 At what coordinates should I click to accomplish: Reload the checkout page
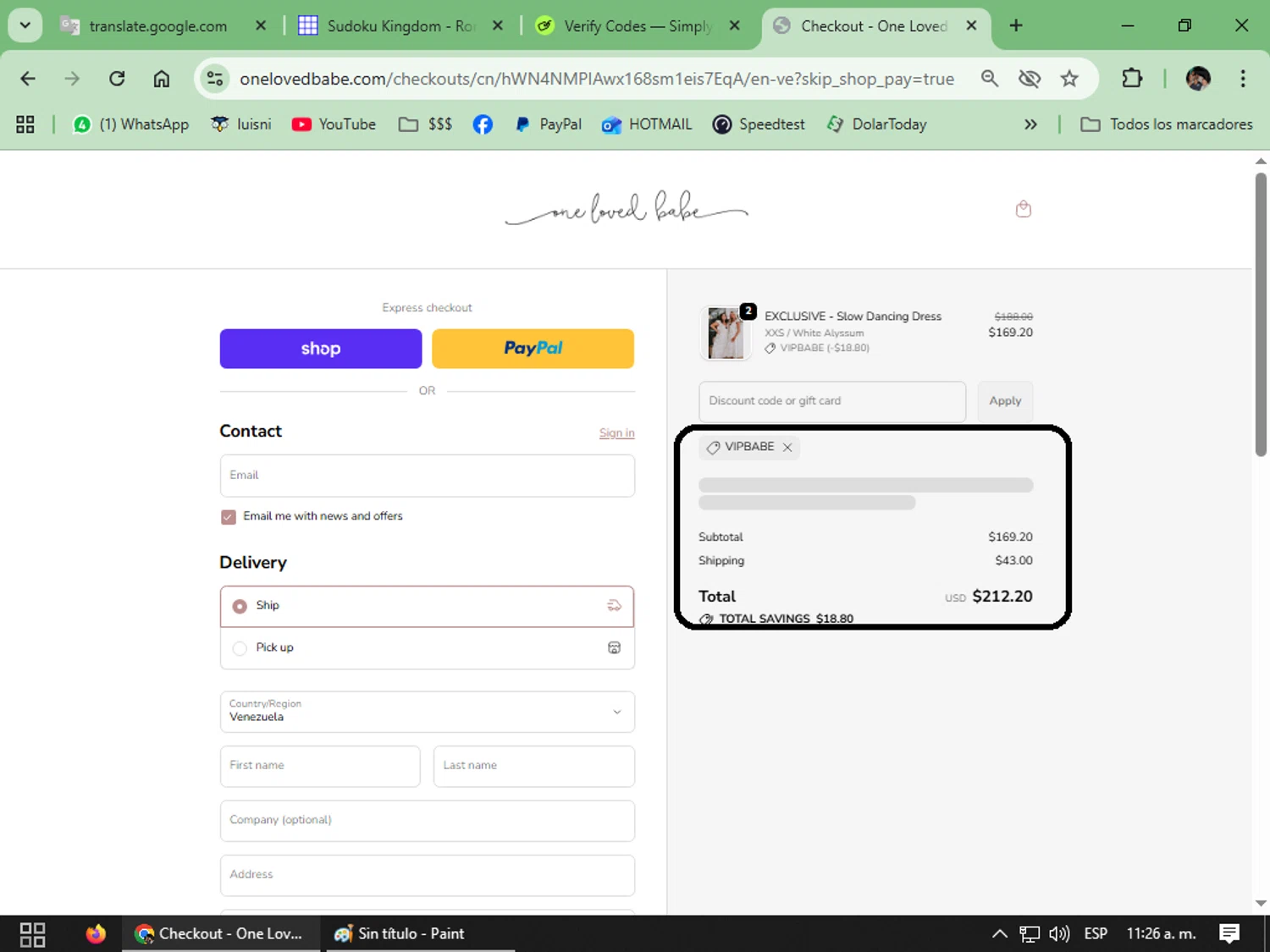click(117, 79)
